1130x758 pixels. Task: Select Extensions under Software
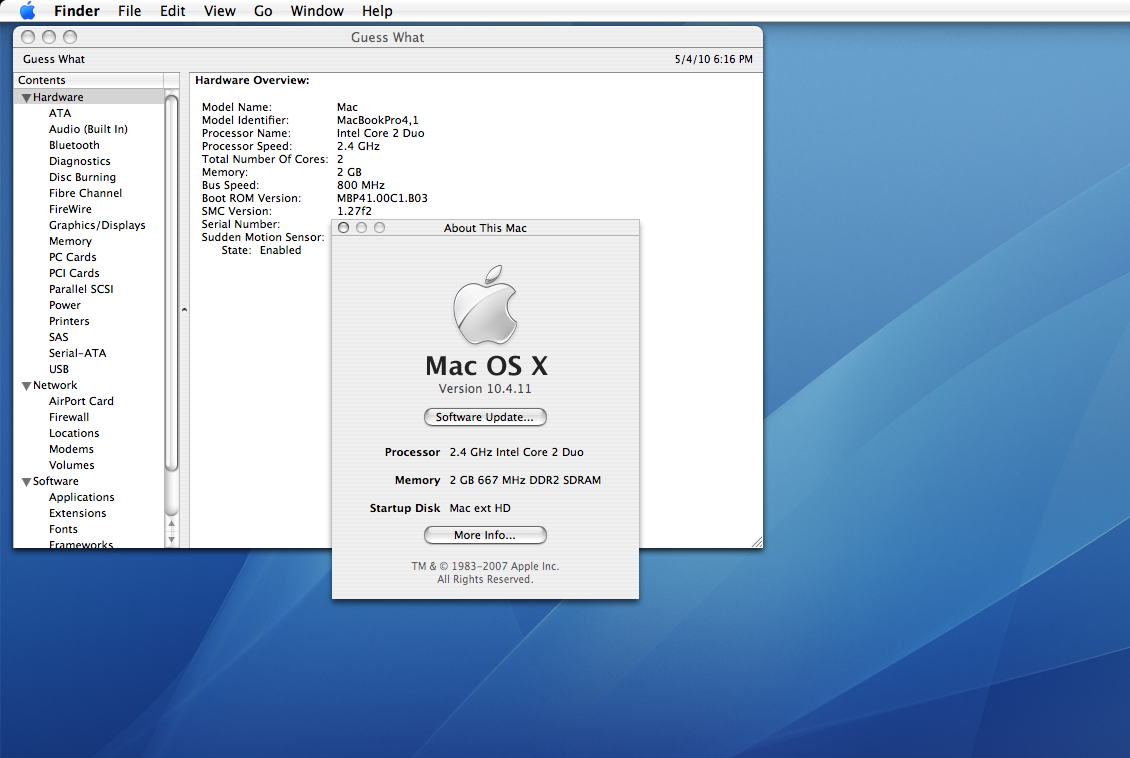pyautogui.click(x=77, y=513)
